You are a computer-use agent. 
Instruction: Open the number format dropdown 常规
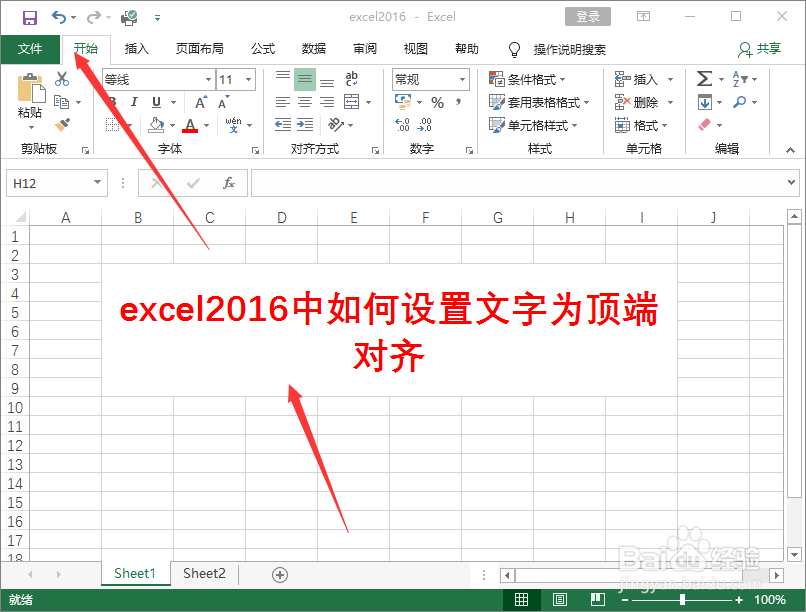(462, 80)
